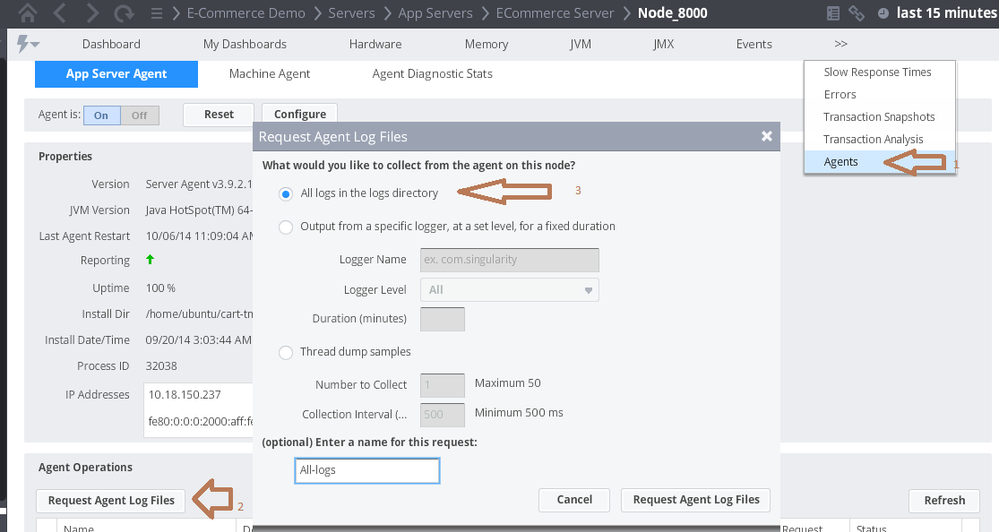
Task: Switch to the Machine Agent tab
Action: pyautogui.click(x=269, y=74)
